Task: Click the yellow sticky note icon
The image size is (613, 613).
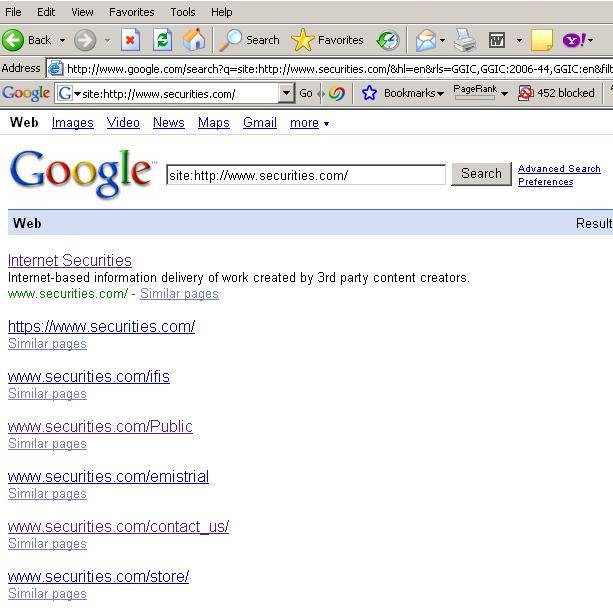Action: pyautogui.click(x=542, y=40)
